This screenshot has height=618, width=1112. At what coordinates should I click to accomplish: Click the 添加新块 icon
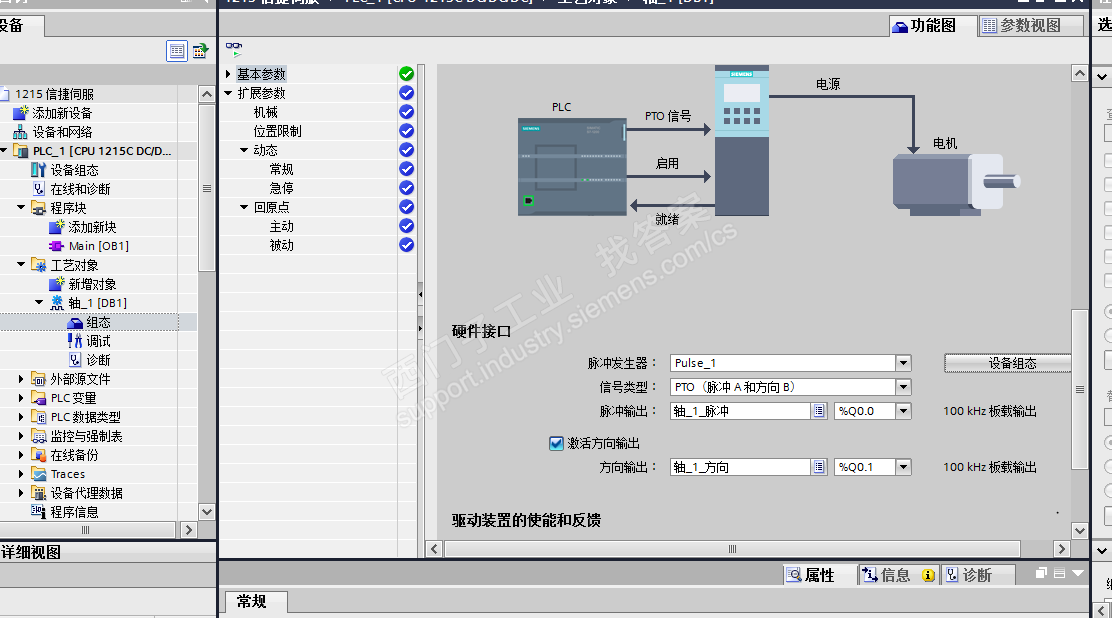(56, 227)
